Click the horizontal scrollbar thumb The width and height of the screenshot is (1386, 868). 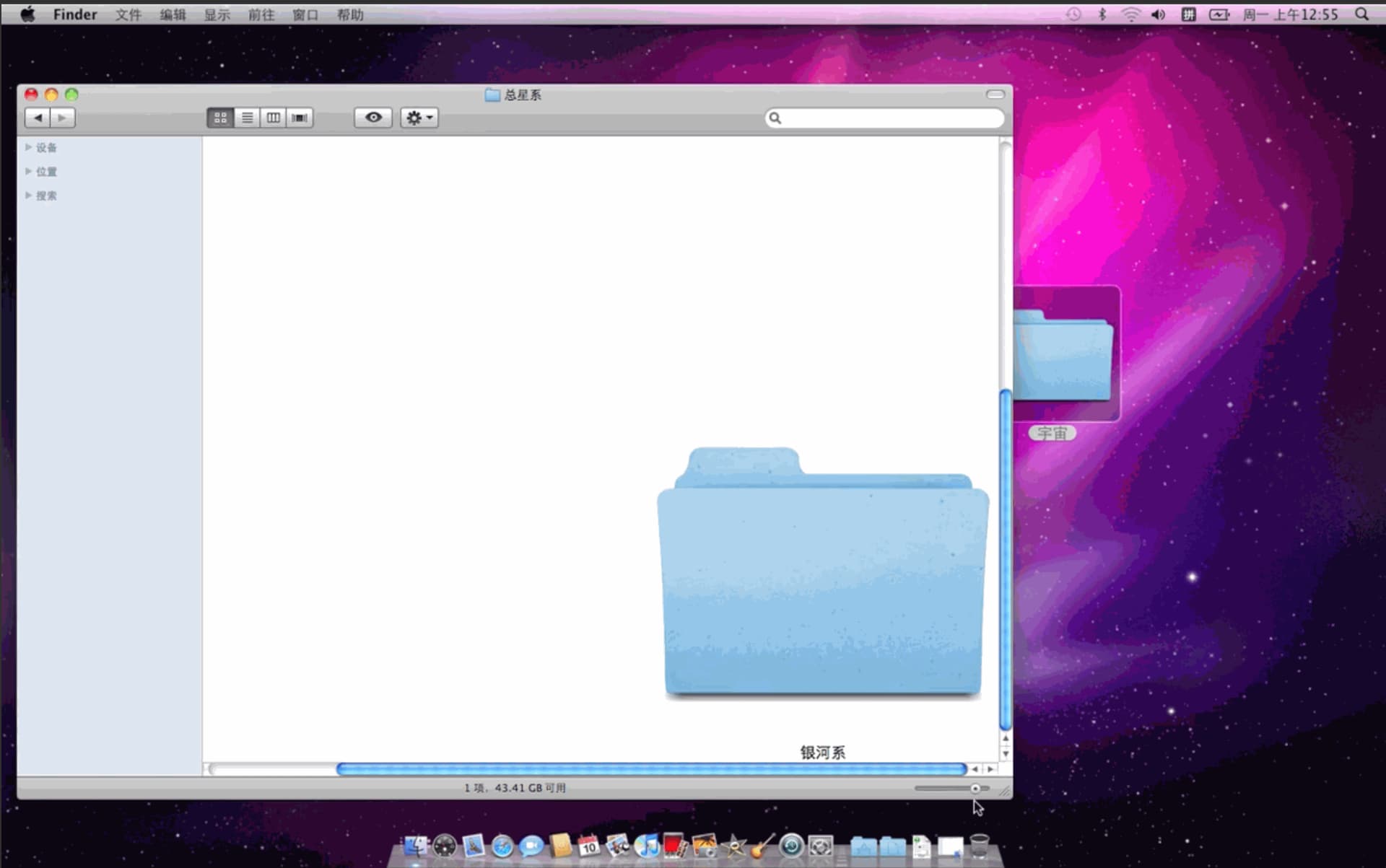[x=651, y=769]
